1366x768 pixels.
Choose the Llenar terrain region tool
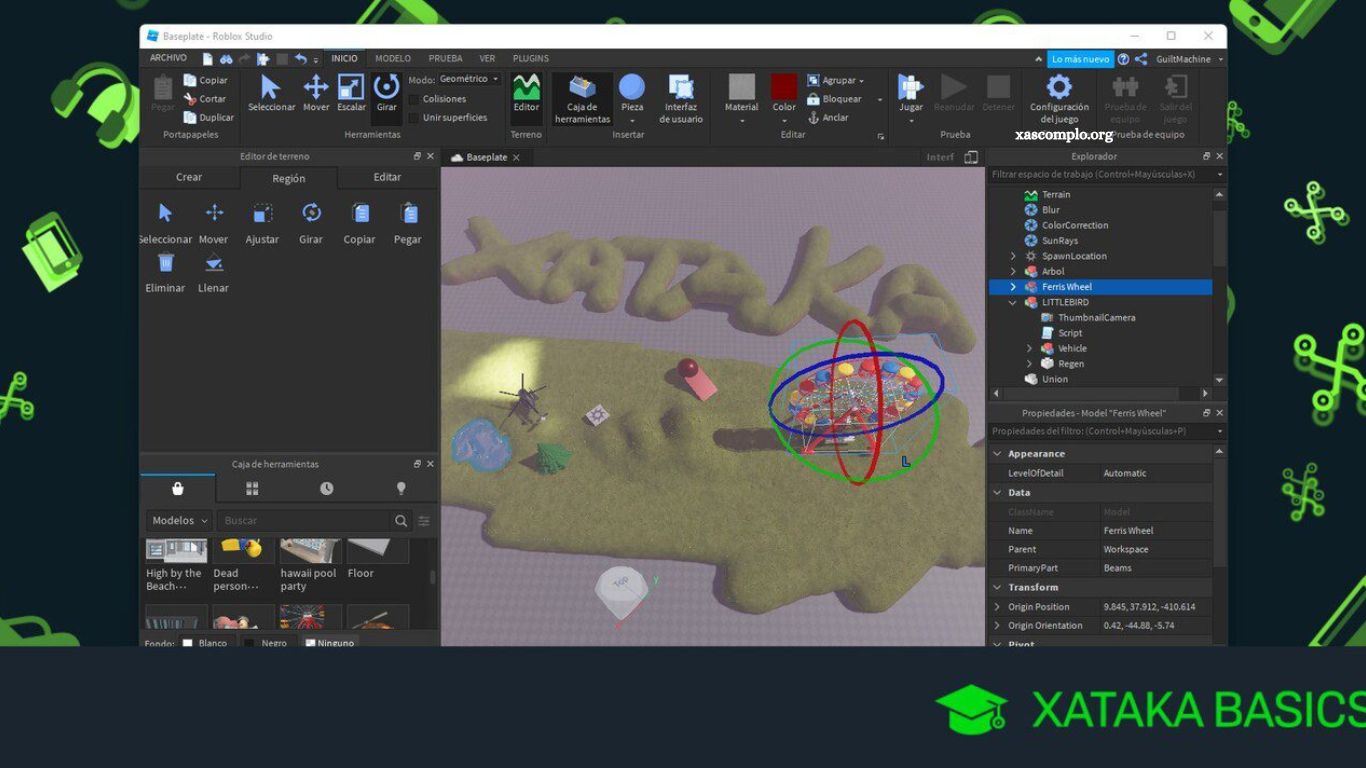pos(213,264)
